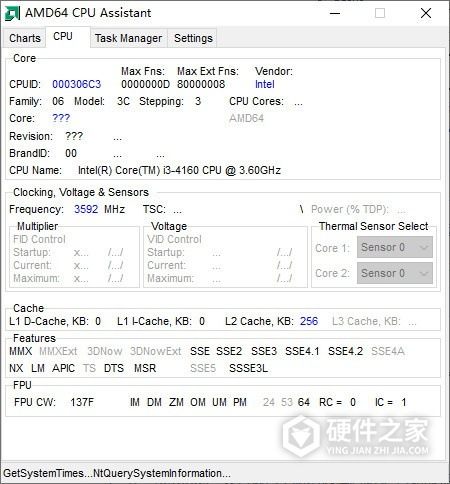Click the AMD logo icon in title bar
This screenshot has height=484, width=450.
[12, 13]
